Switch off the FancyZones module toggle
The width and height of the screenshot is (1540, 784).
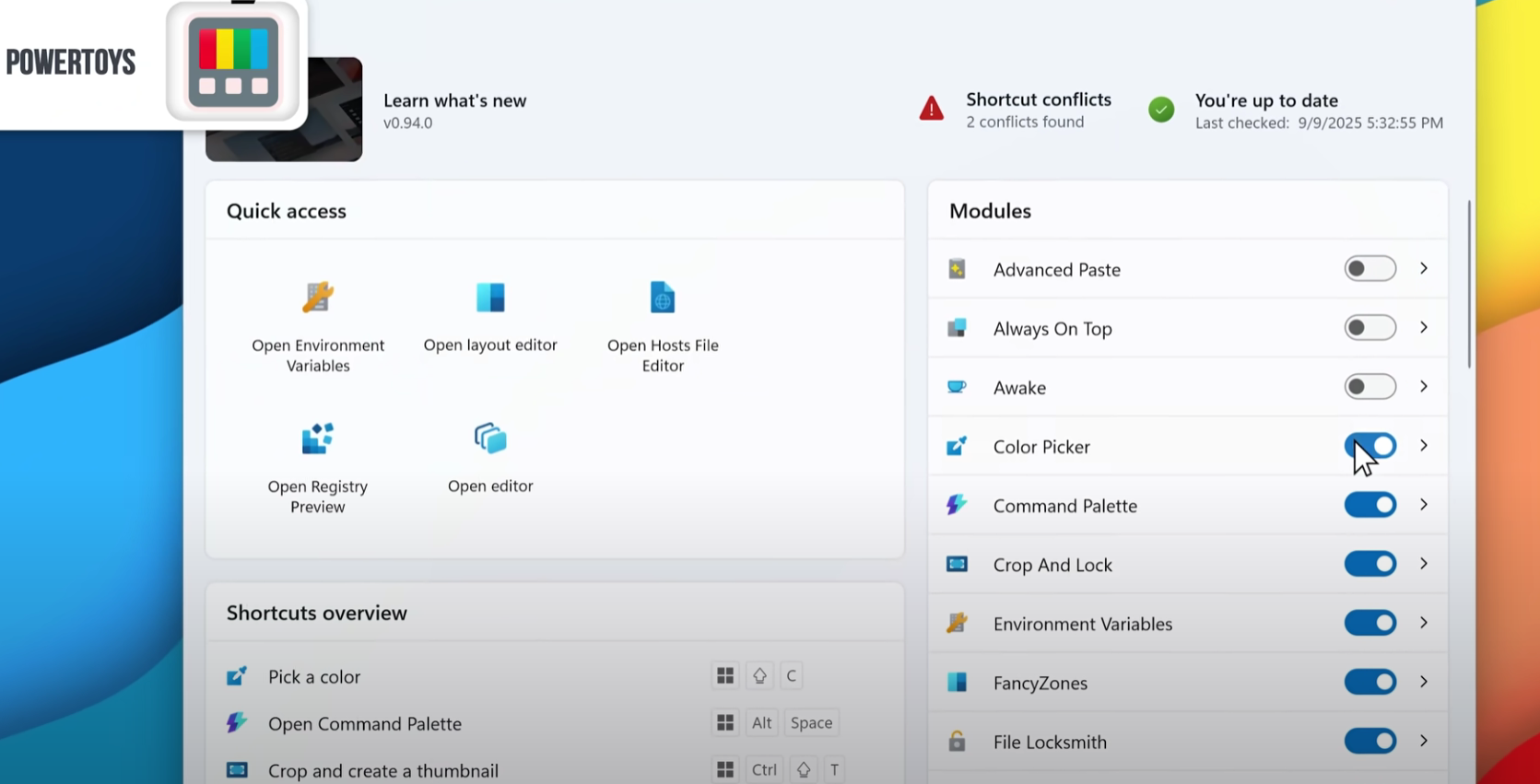[x=1370, y=682]
